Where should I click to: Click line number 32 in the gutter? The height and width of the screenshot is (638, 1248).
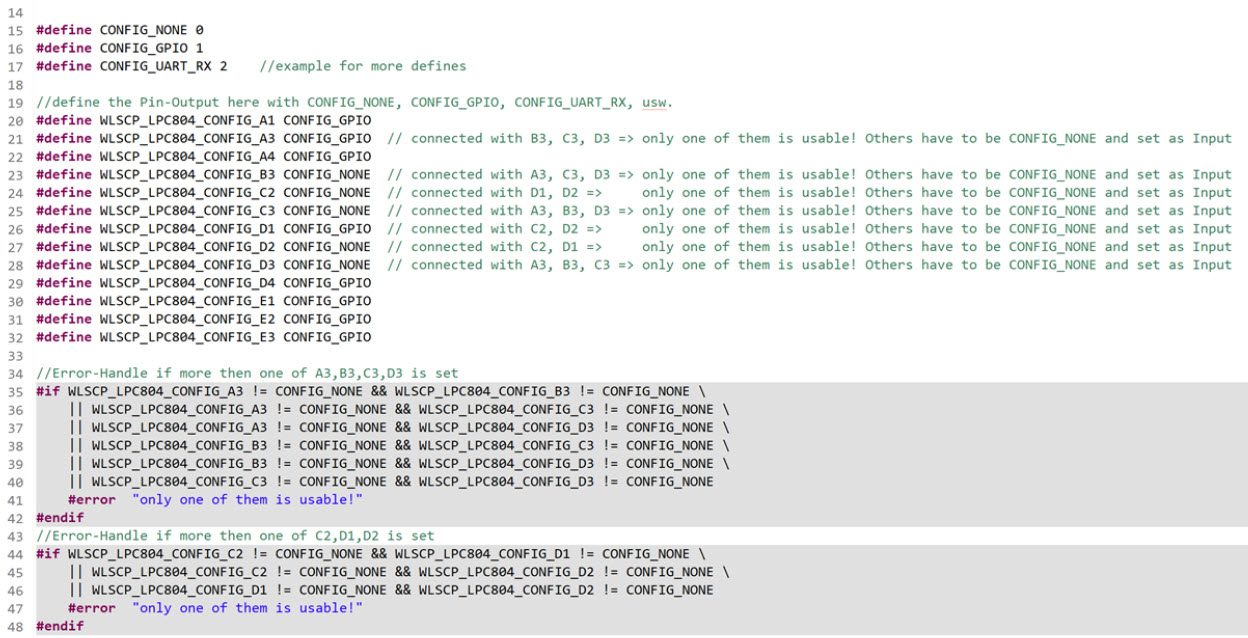click(x=15, y=336)
